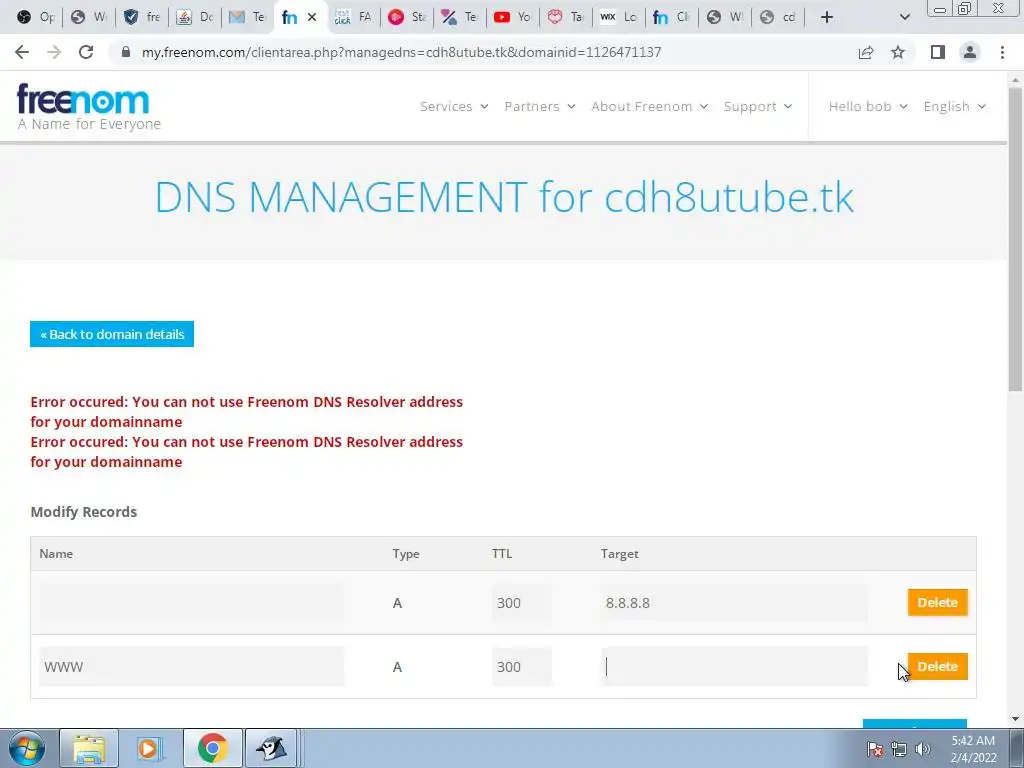Bookmark this page with the star icon
The height and width of the screenshot is (768, 1024).
pos(898,52)
